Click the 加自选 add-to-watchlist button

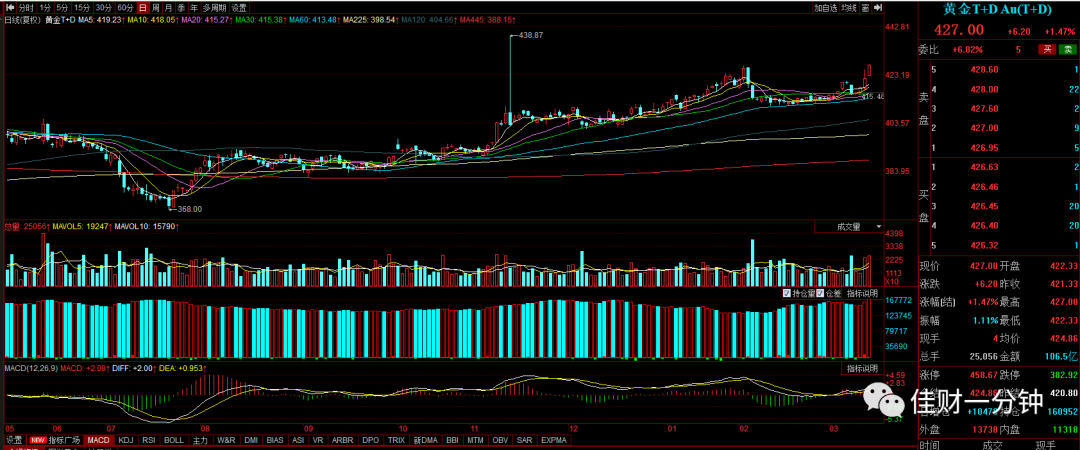(825, 8)
